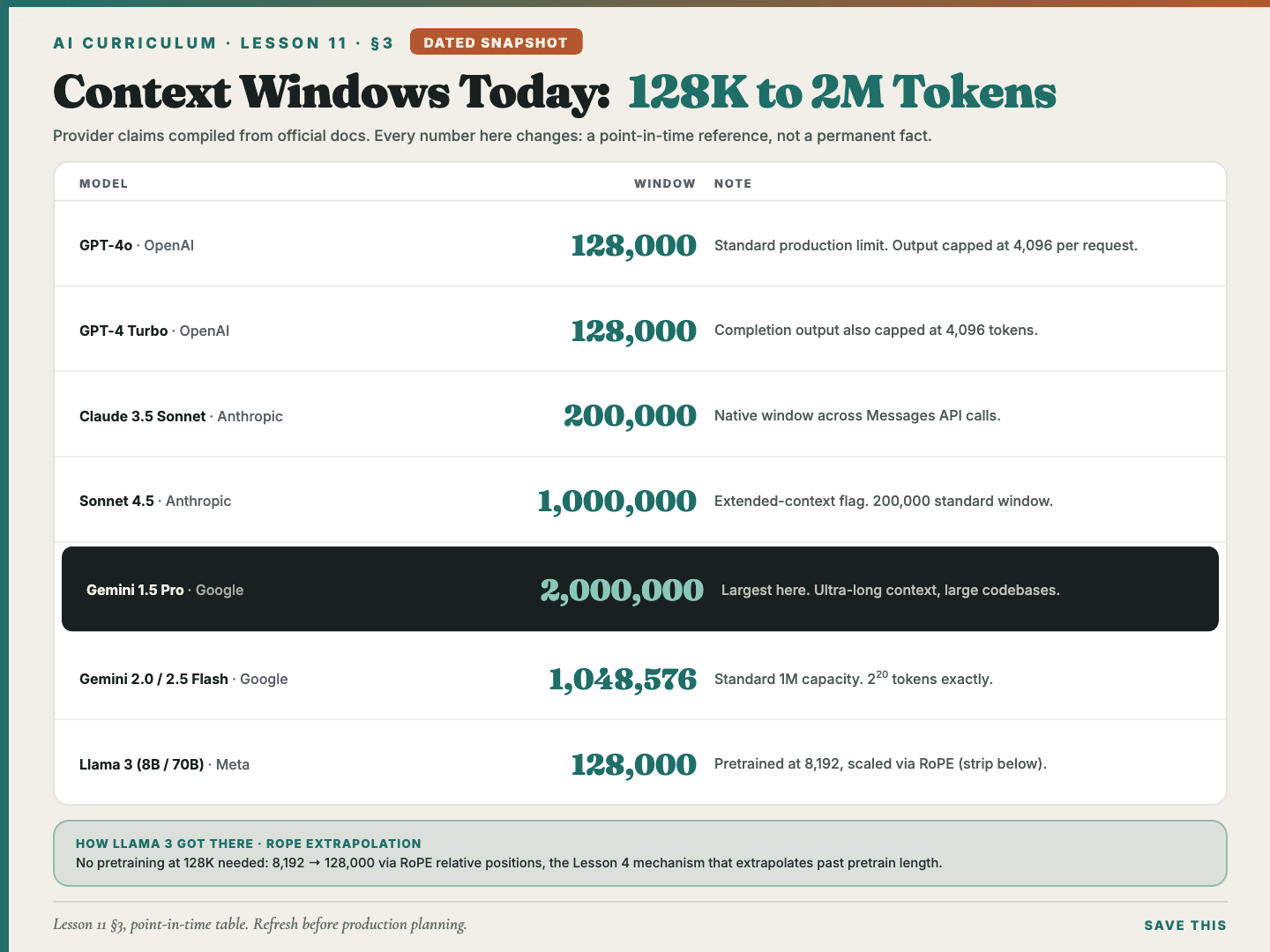Screen dimensions: 1270x952
Task: Select the 'Provider claims compiled from official docs' subtitle
Action: tap(492, 136)
